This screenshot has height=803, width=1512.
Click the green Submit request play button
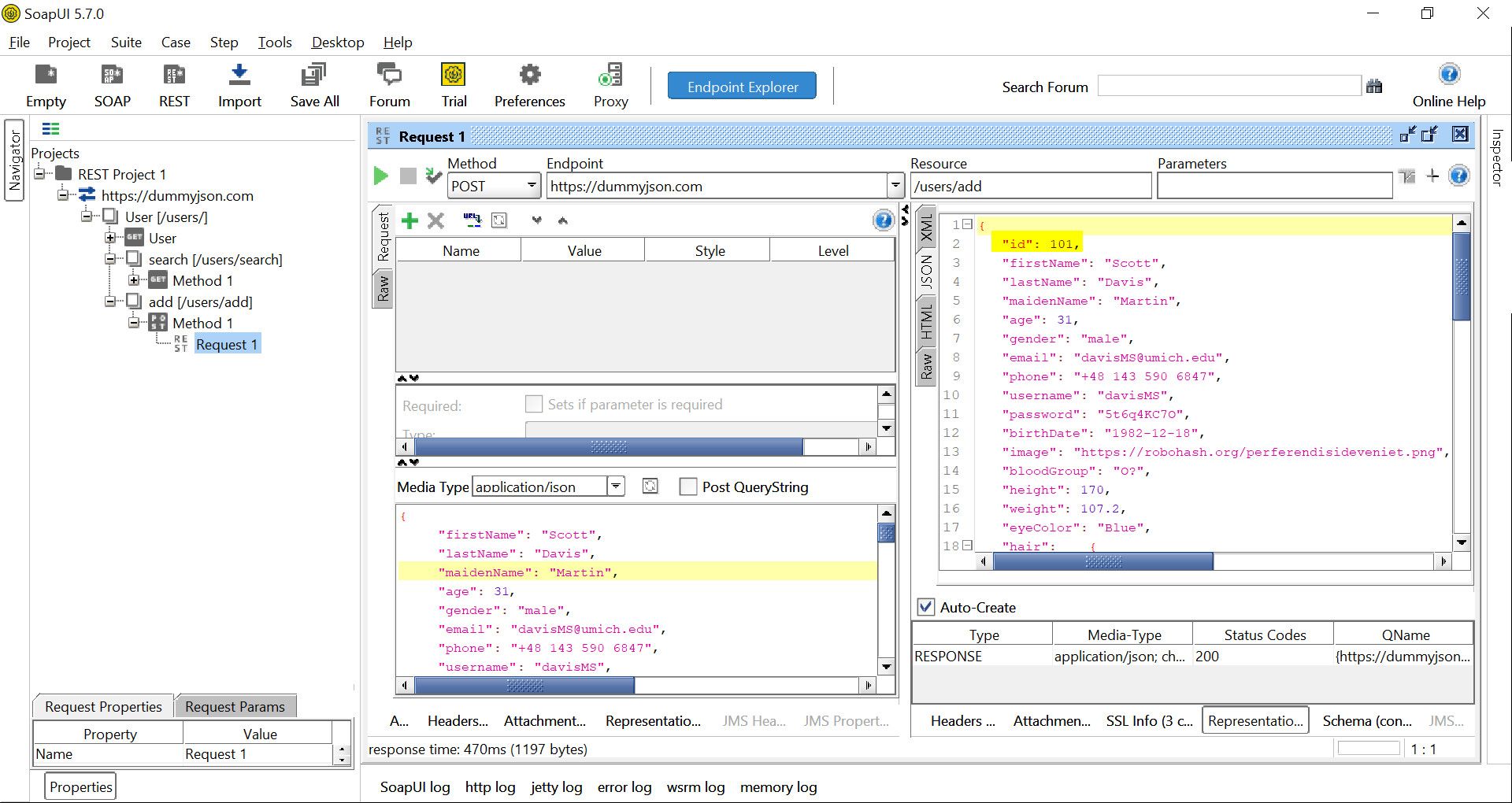pyautogui.click(x=381, y=176)
